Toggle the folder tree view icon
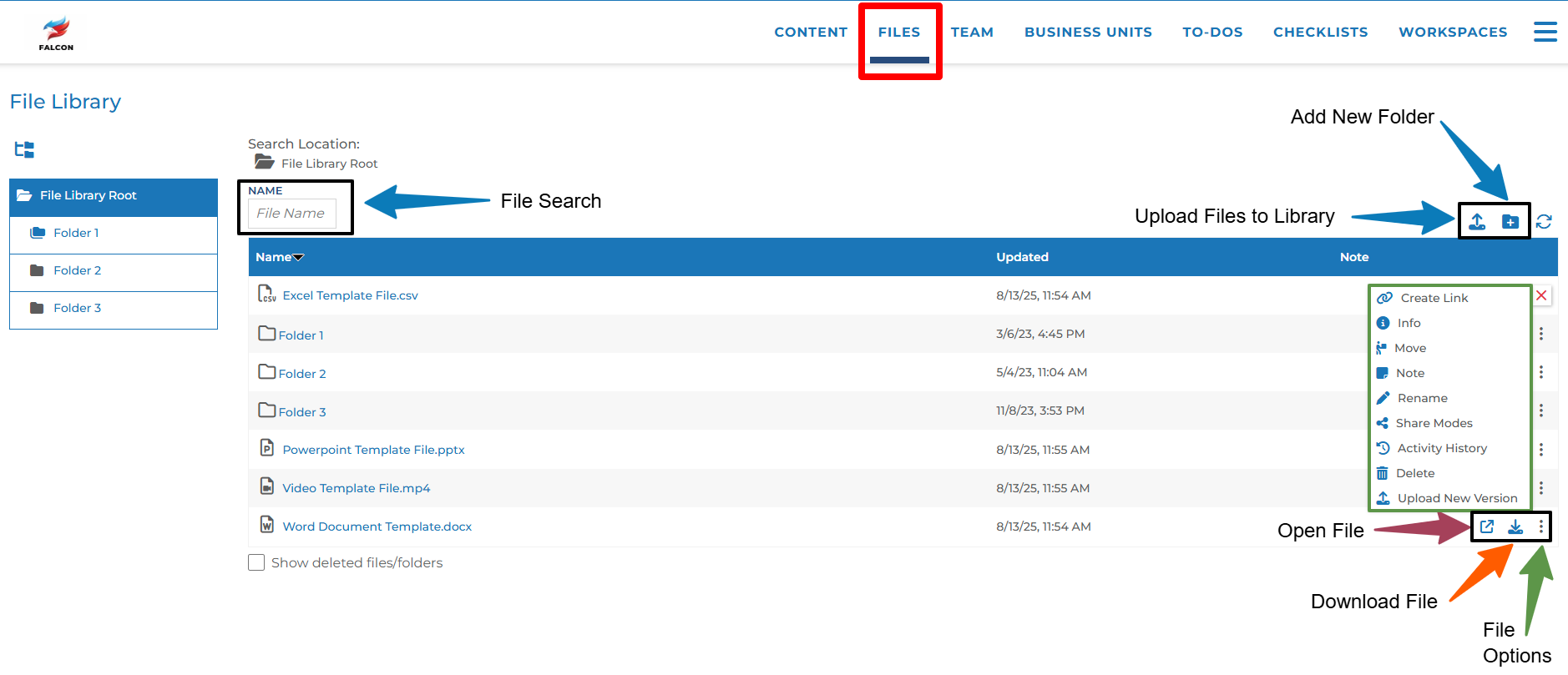 [24, 149]
